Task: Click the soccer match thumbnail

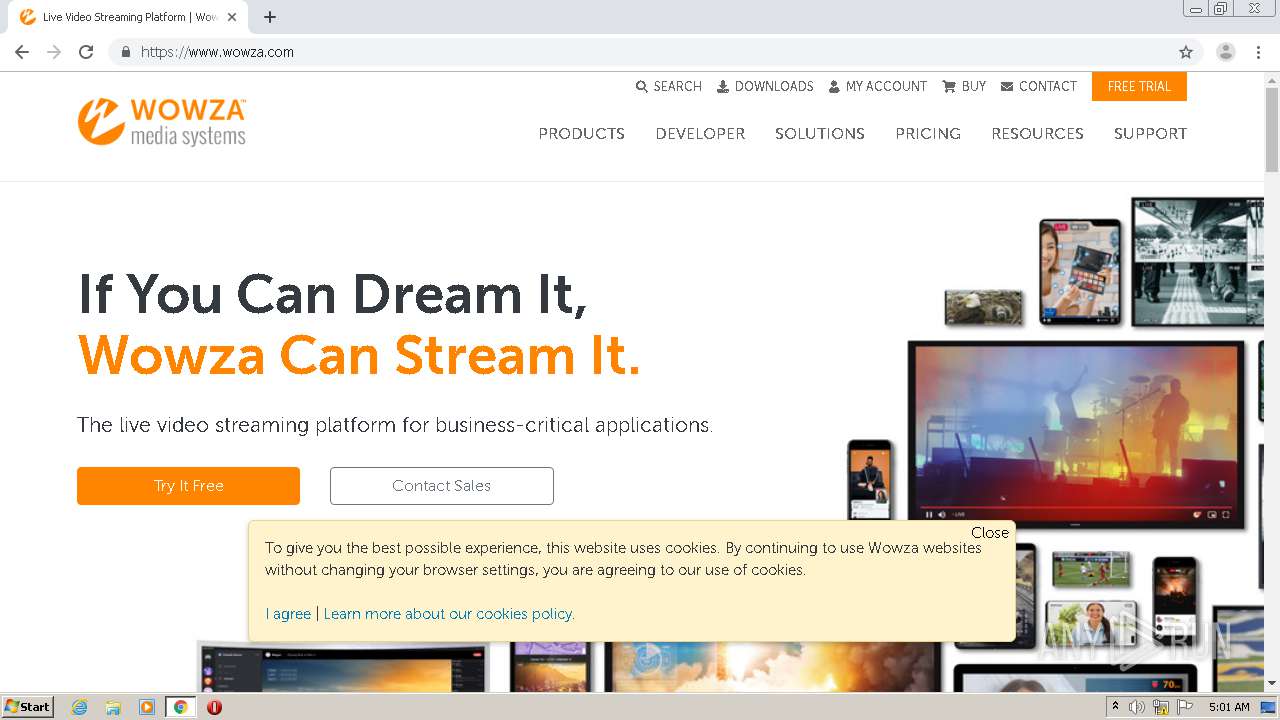Action: point(1090,568)
